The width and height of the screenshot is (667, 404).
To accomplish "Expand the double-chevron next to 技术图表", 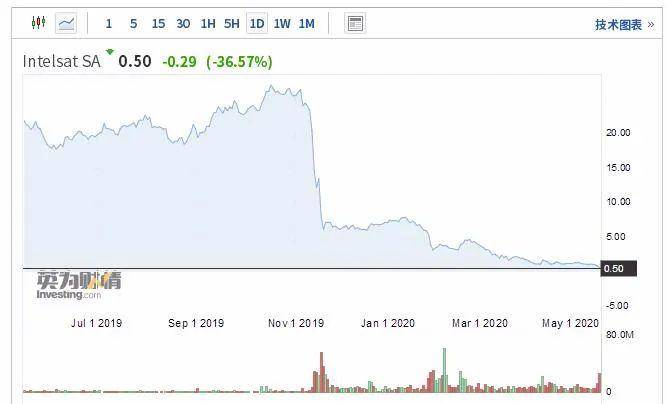I will click(651, 25).
